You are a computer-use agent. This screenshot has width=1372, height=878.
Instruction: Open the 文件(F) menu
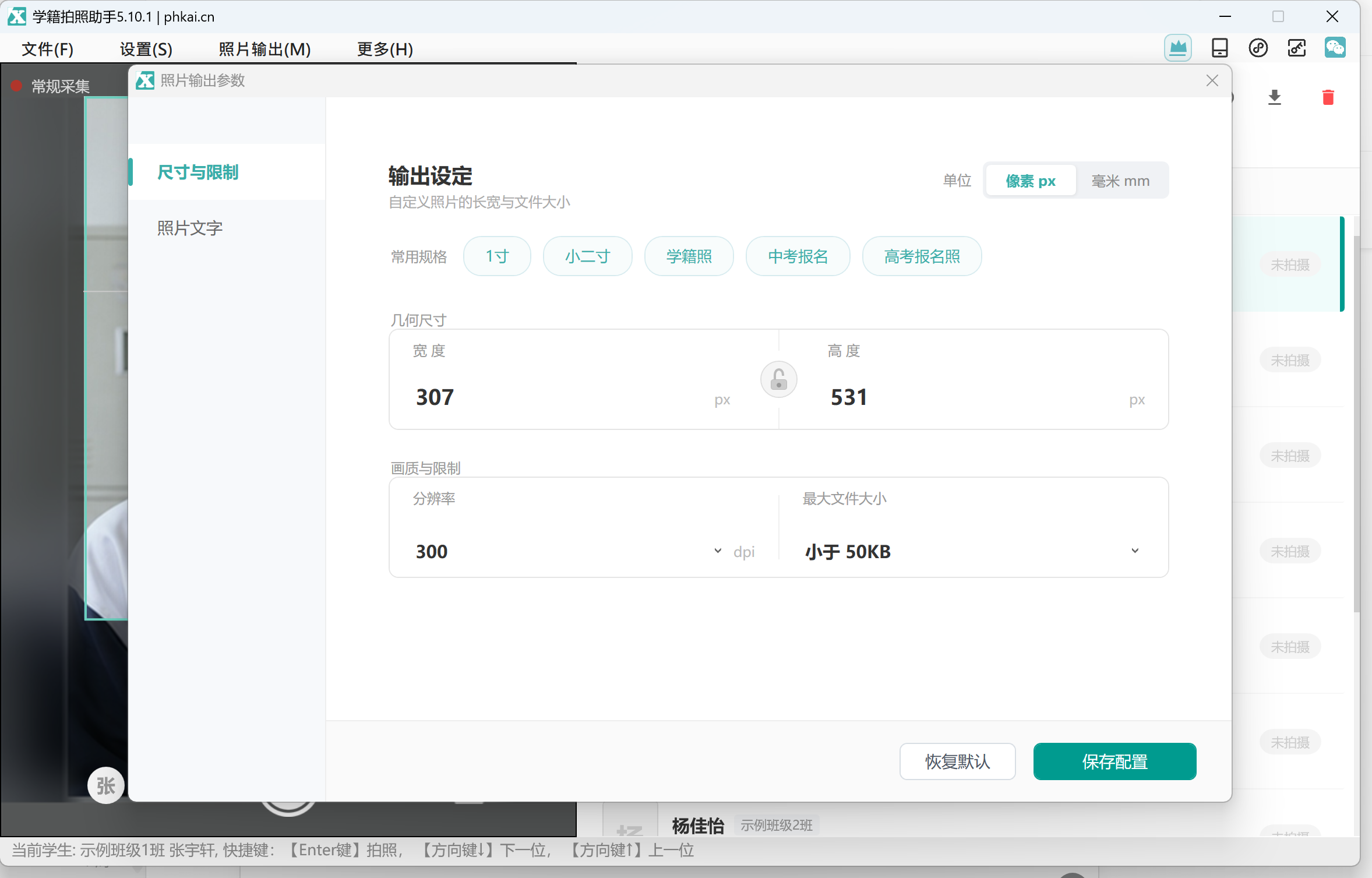coord(47,49)
